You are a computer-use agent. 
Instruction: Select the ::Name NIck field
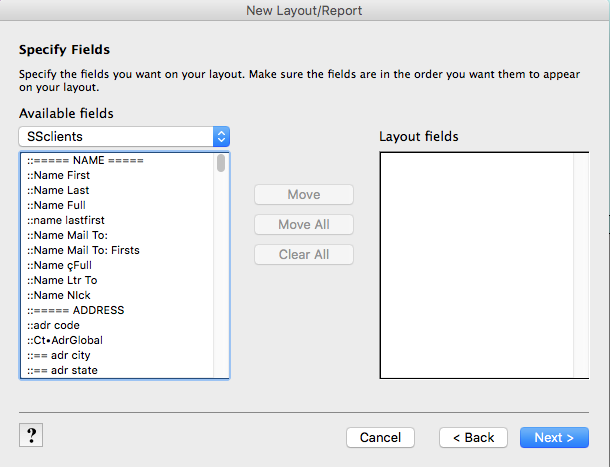[117, 295]
